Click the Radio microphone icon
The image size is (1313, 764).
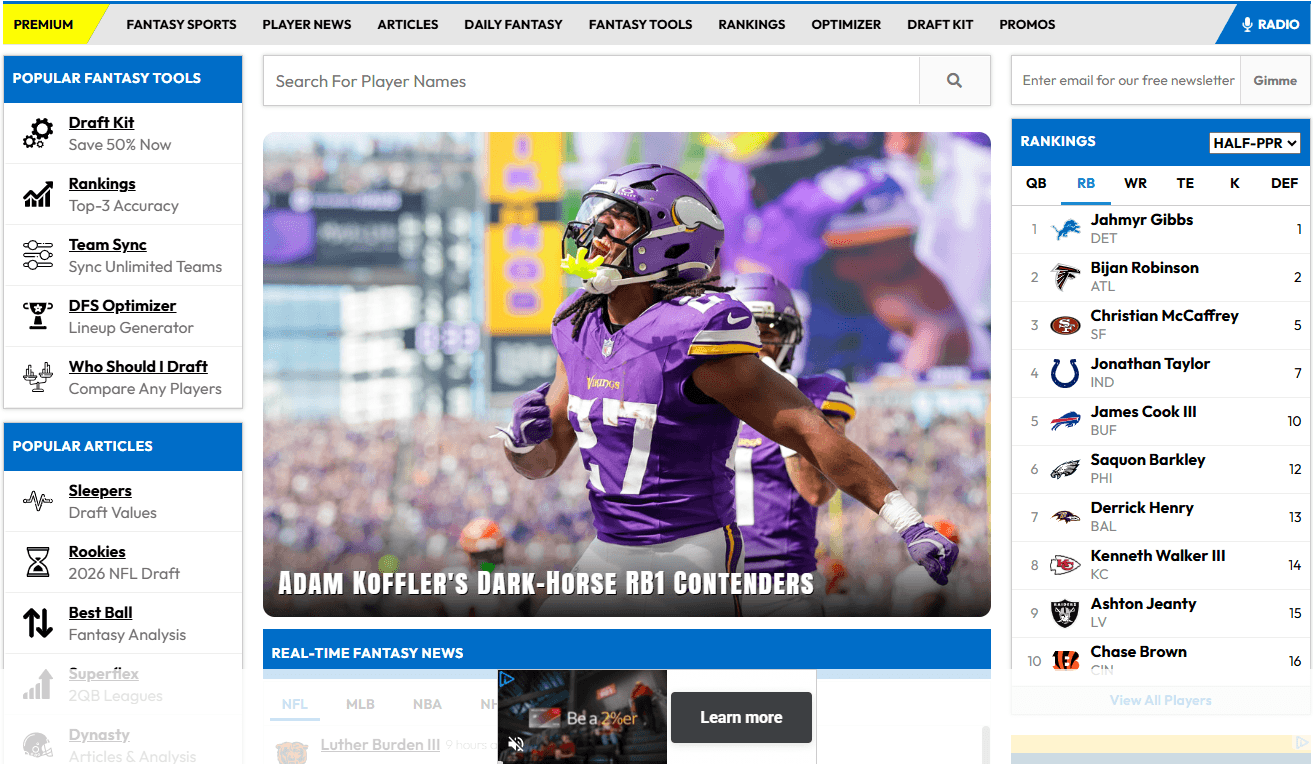pyautogui.click(x=1247, y=24)
